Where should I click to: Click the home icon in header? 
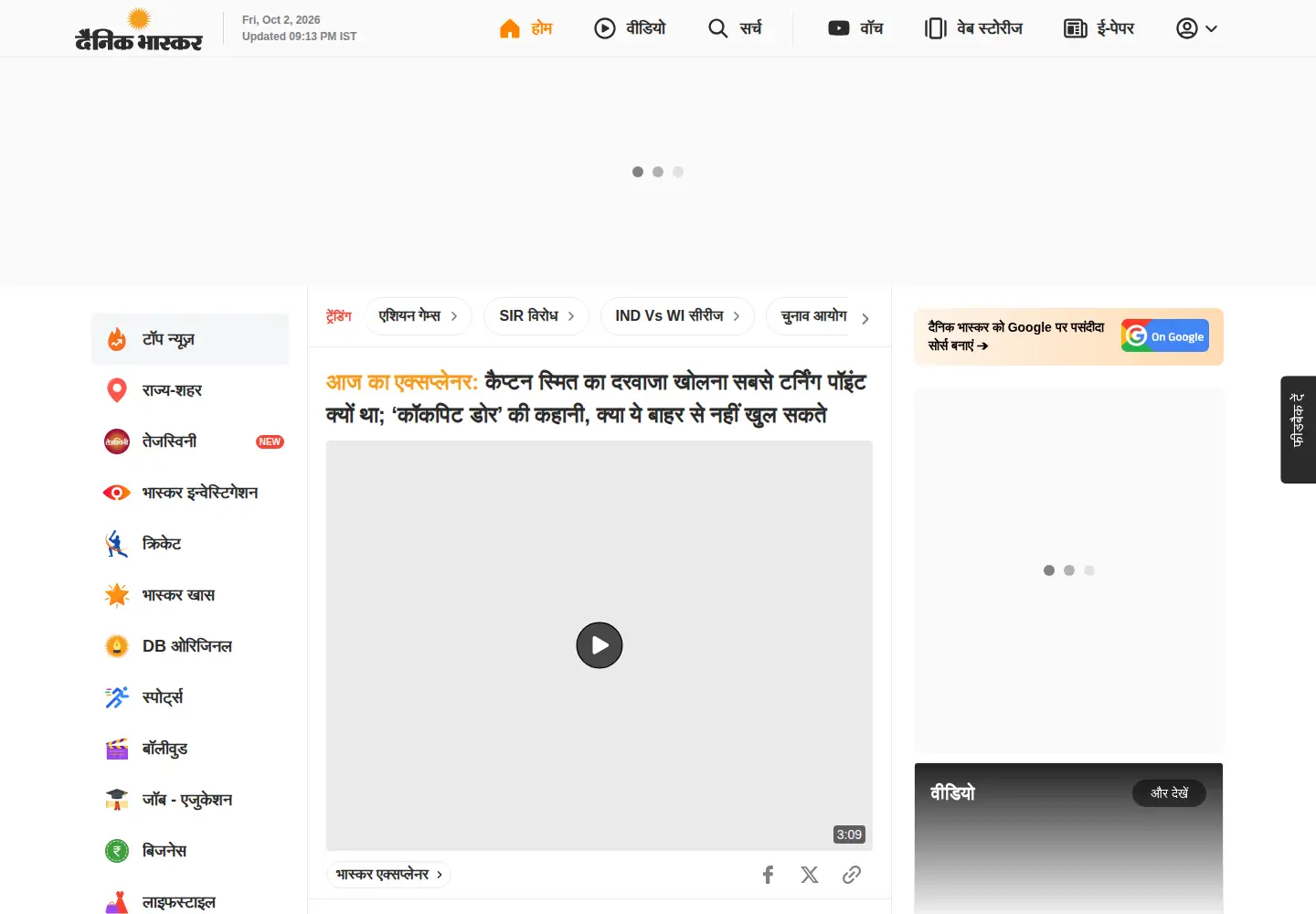510,28
